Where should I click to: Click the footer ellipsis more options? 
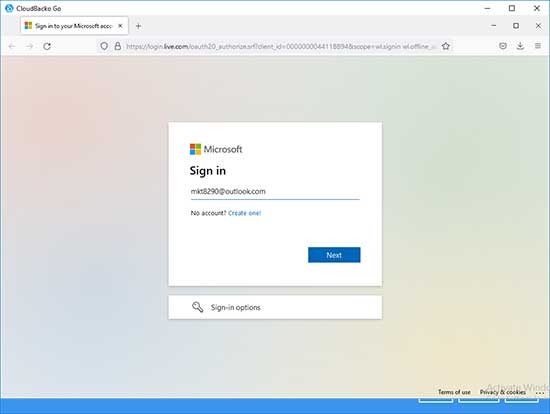tap(540, 393)
